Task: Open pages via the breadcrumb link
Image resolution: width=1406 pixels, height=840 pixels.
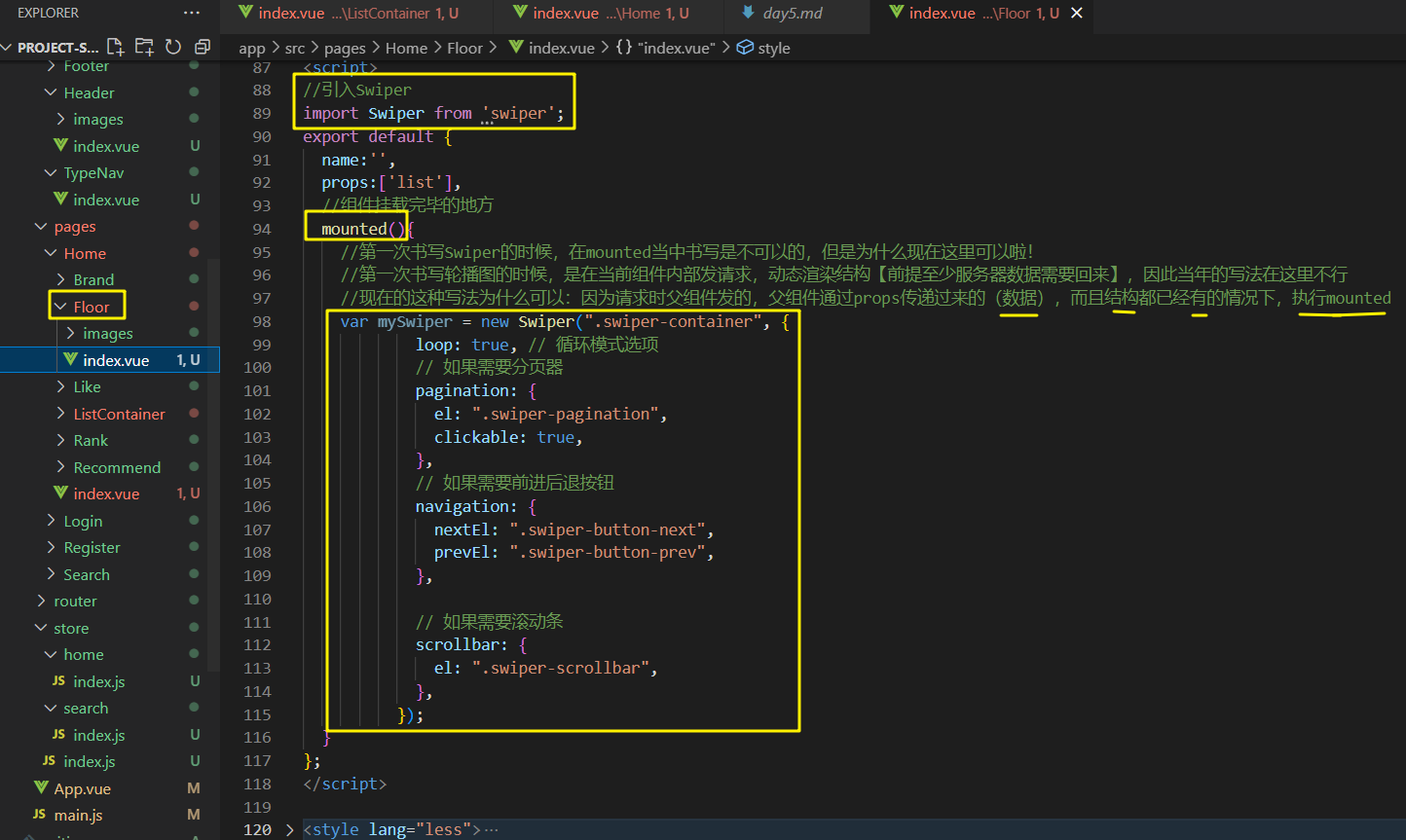Action: 346,47
